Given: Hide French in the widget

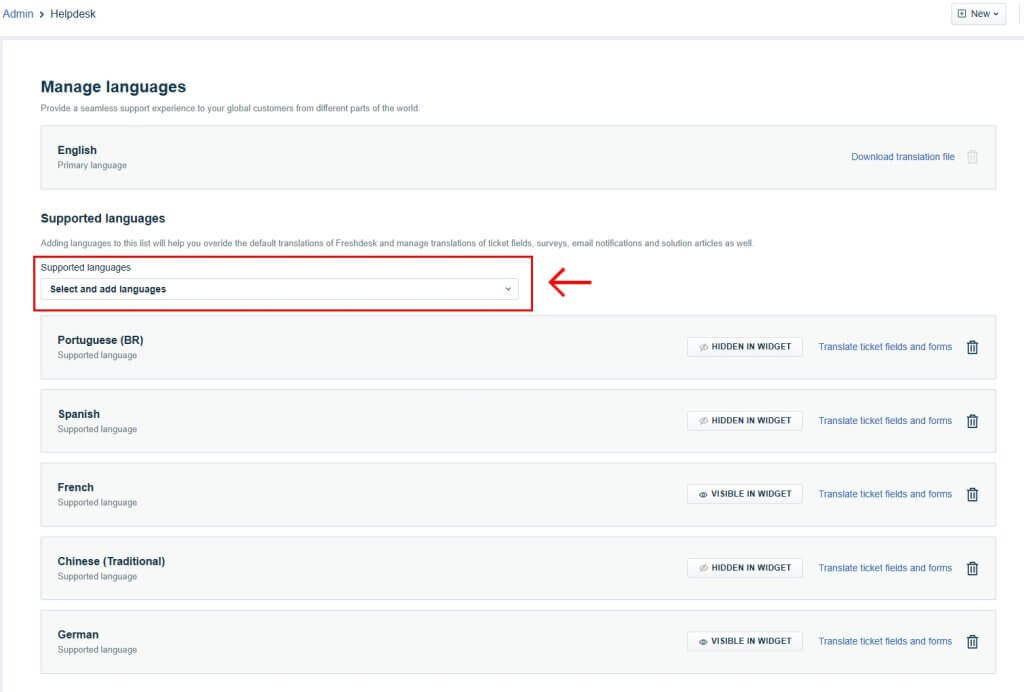Looking at the screenshot, I should [744, 493].
